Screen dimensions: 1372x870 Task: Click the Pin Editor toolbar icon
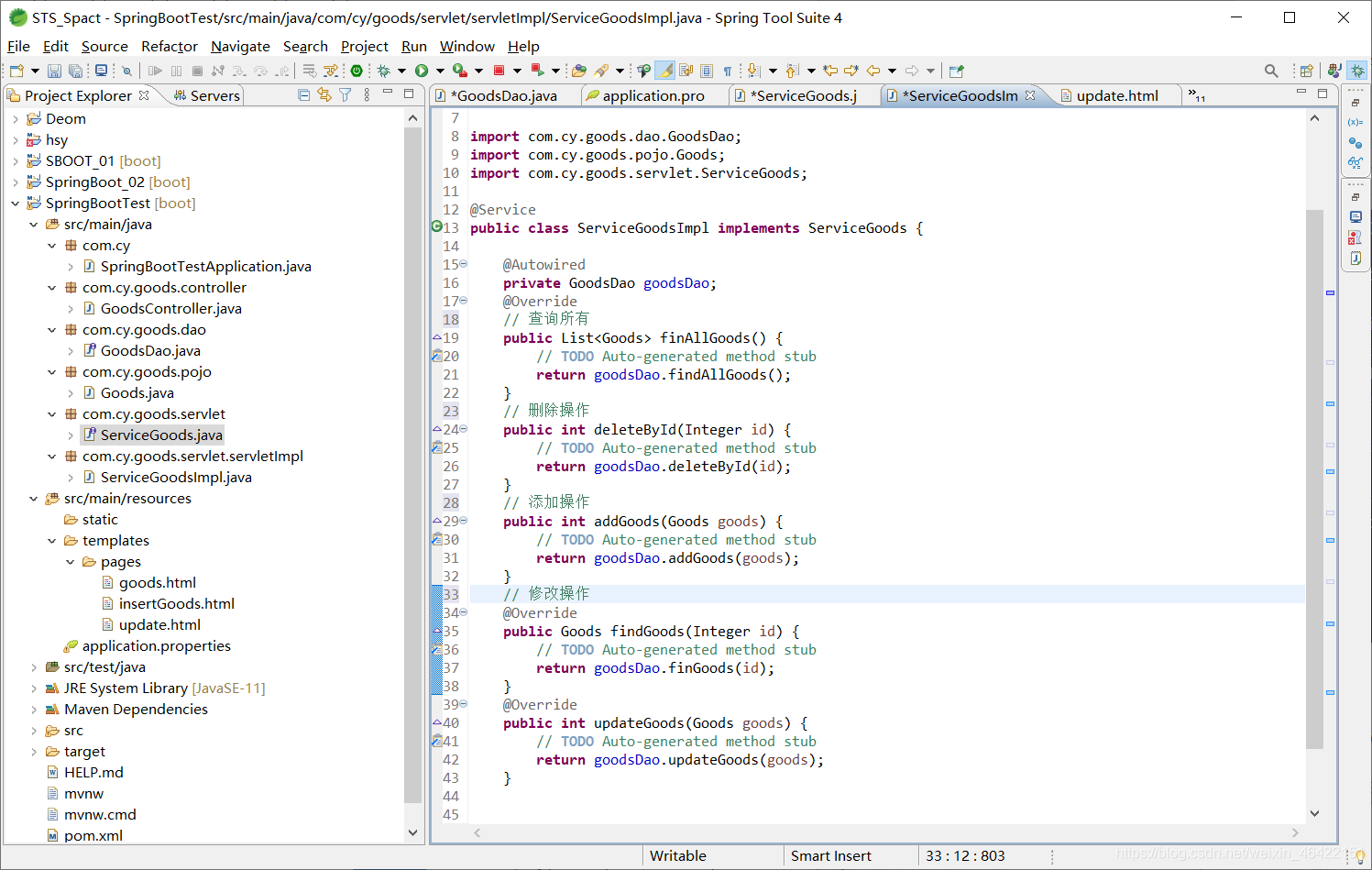coord(957,71)
